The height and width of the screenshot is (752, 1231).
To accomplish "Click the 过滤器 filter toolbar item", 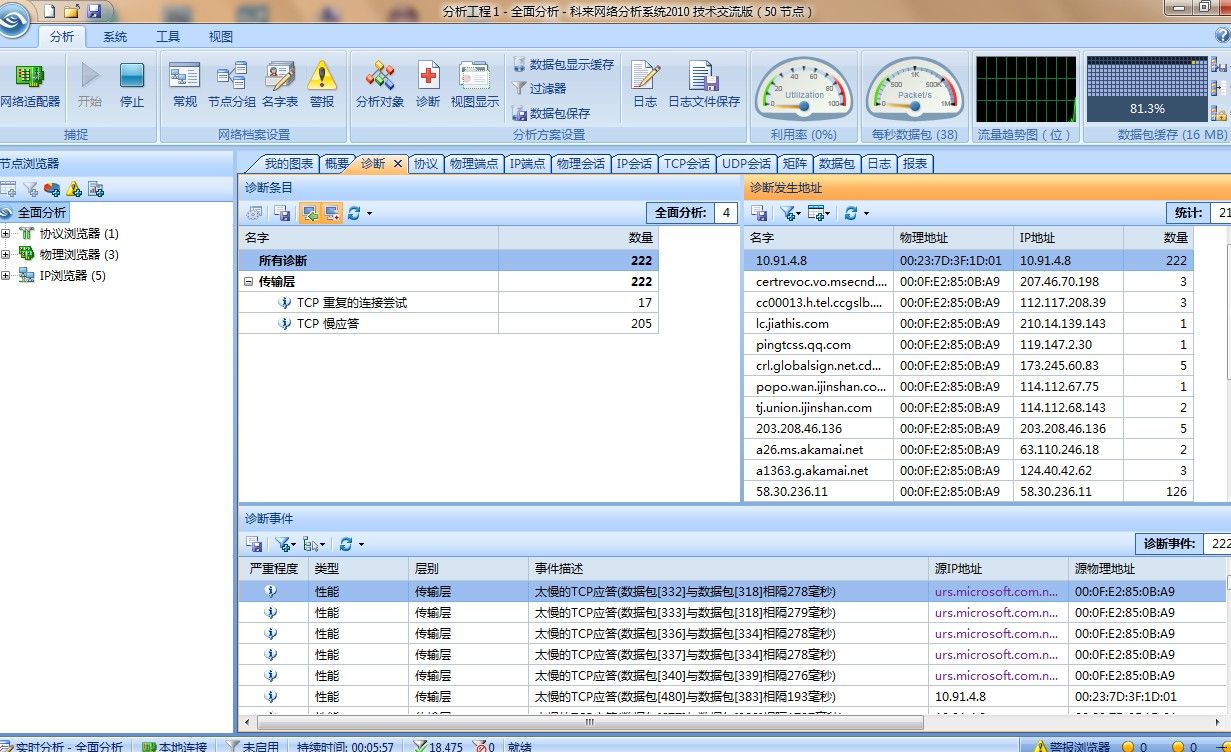I will pyautogui.click(x=540, y=88).
